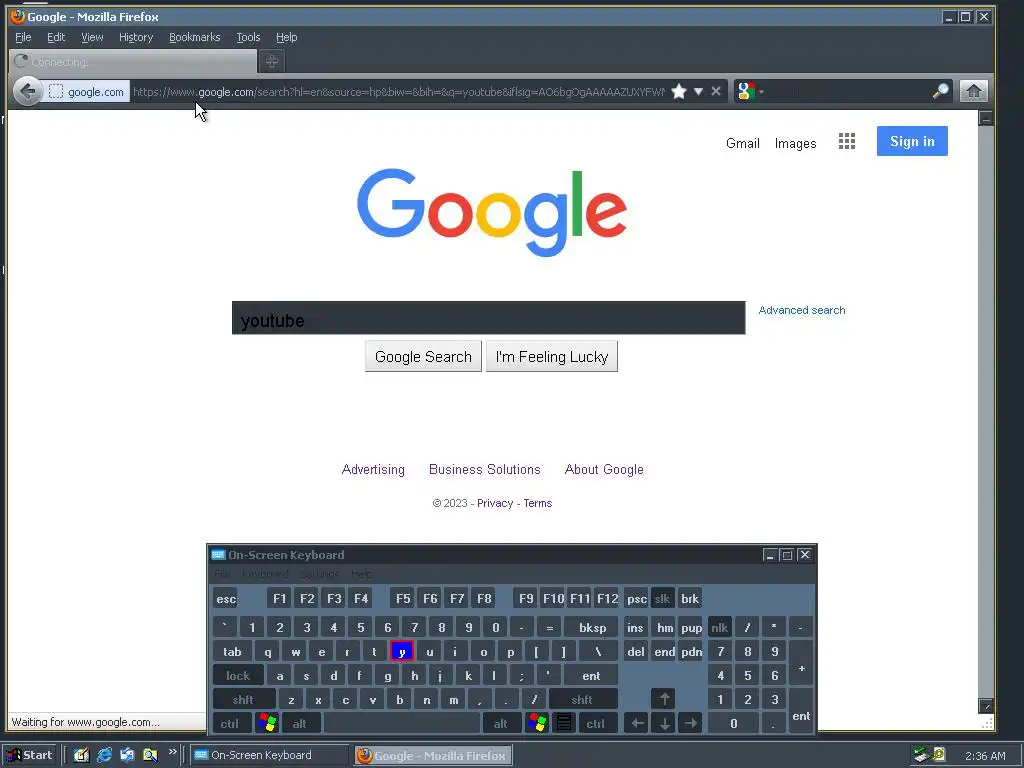Click the right Windows logo key
Image resolution: width=1024 pixels, height=768 pixels.
pos(537,723)
